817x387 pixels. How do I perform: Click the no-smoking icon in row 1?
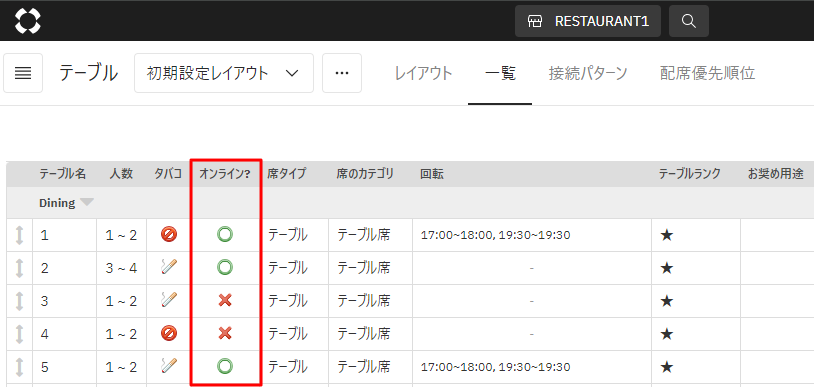tap(169, 234)
